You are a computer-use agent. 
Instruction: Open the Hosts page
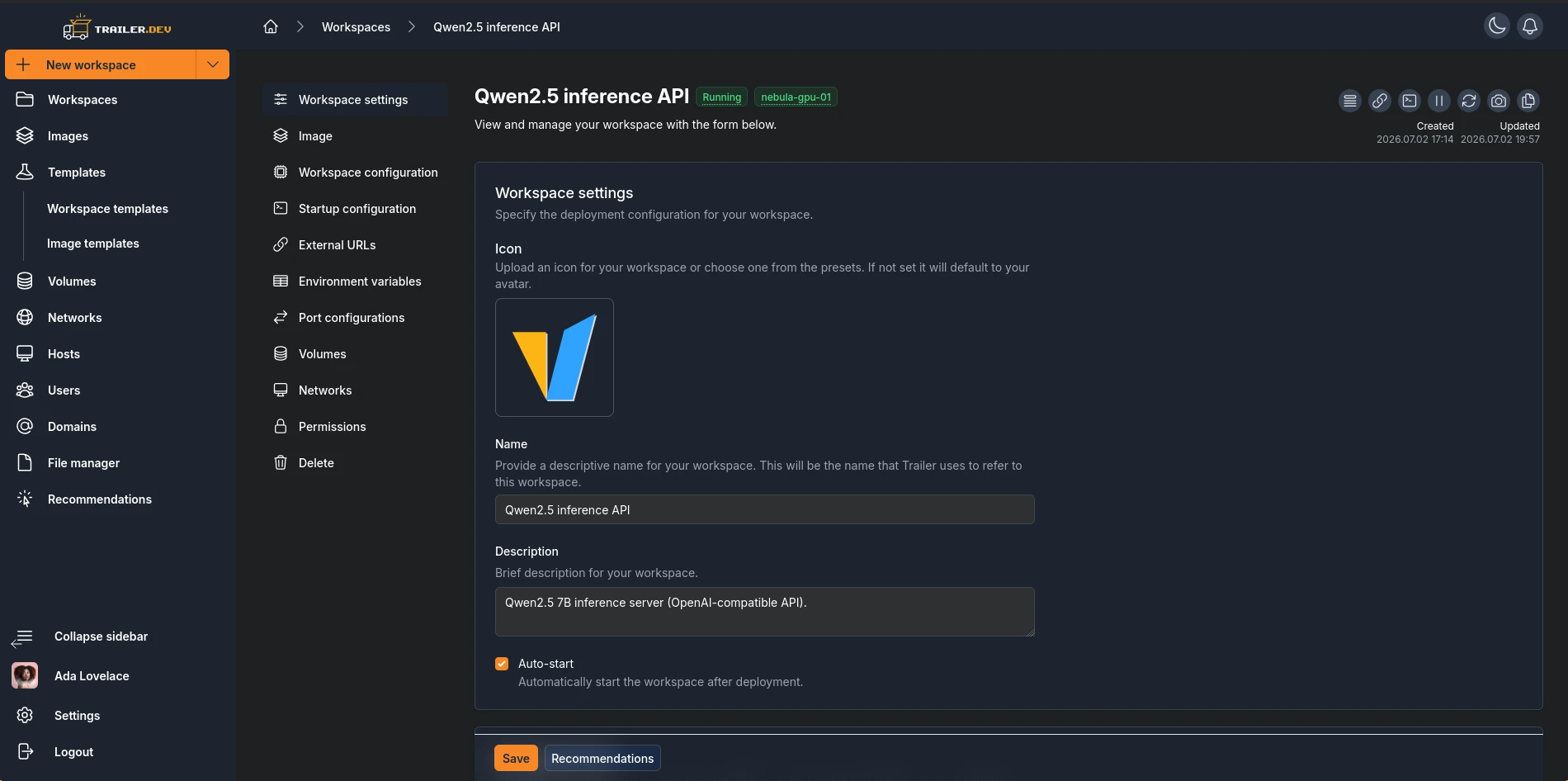(118, 354)
